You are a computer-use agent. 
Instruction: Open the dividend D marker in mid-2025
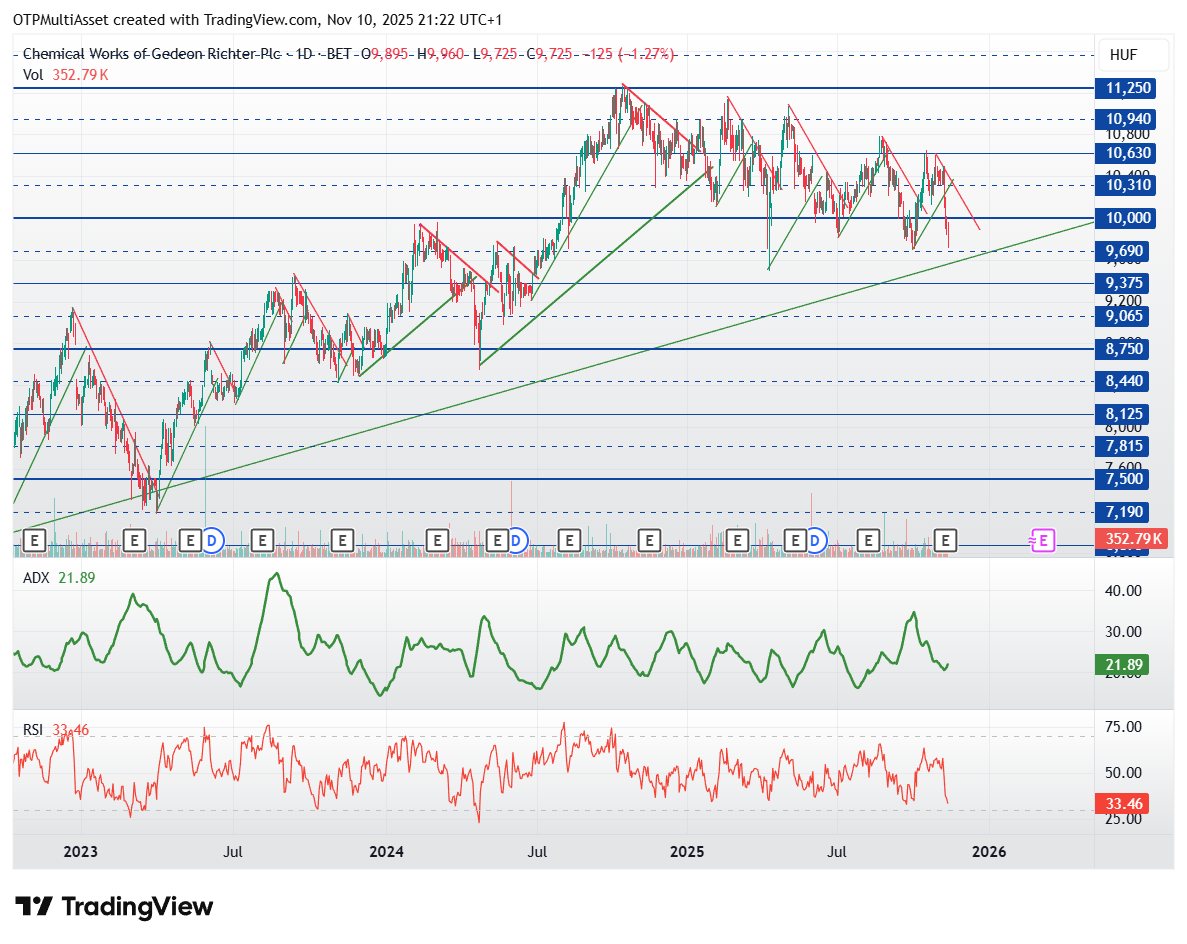(x=816, y=541)
